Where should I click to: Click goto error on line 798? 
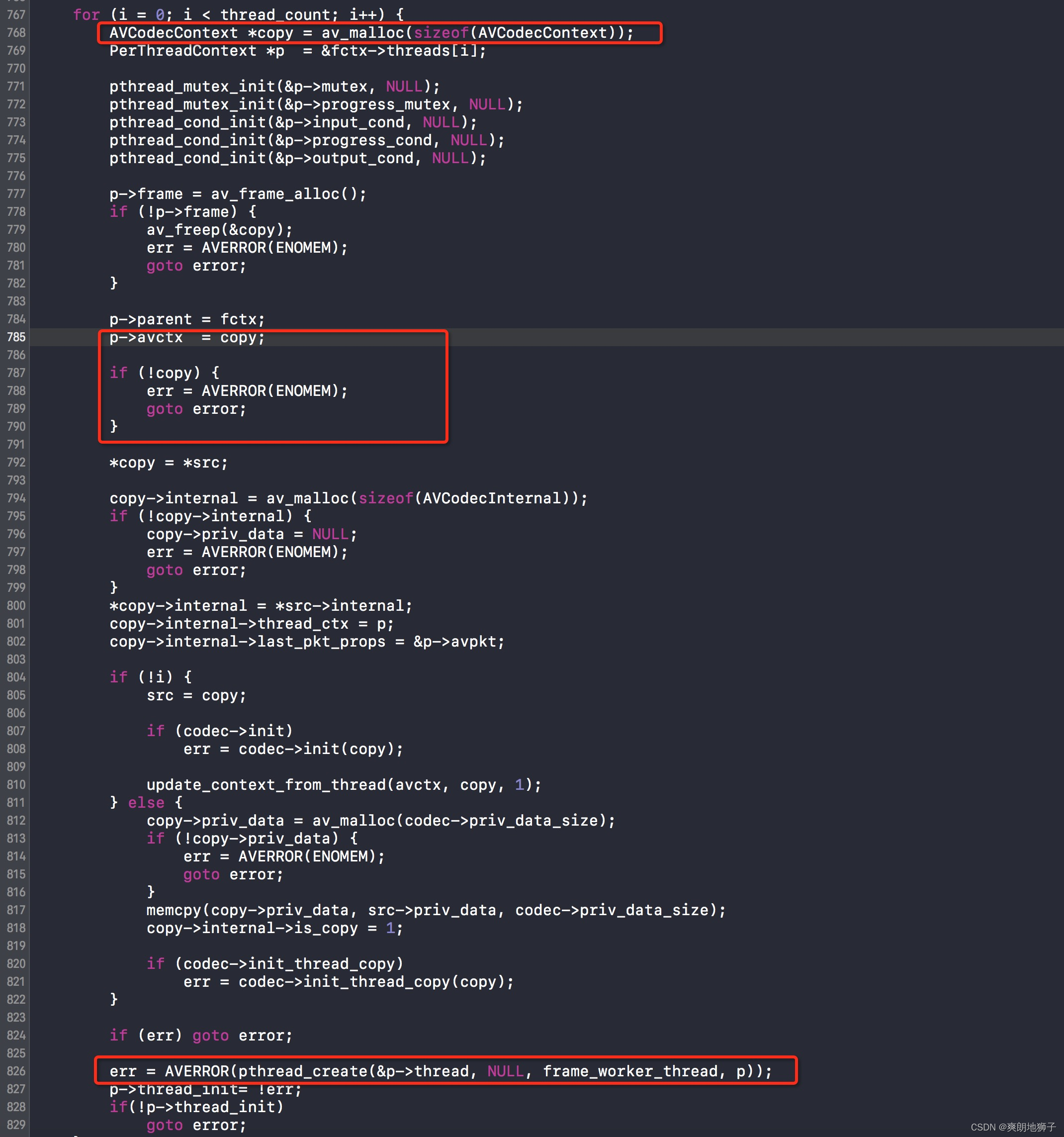tap(197, 570)
